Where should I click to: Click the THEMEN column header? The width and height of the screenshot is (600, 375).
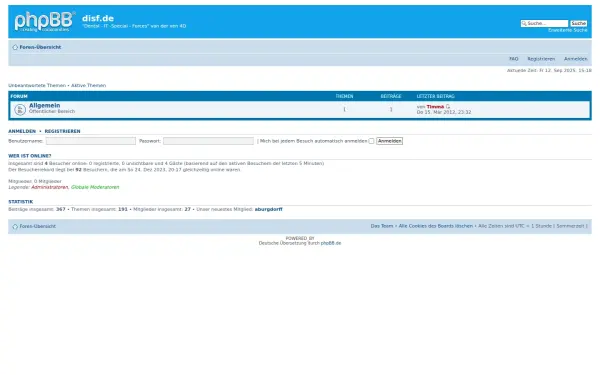pos(344,96)
